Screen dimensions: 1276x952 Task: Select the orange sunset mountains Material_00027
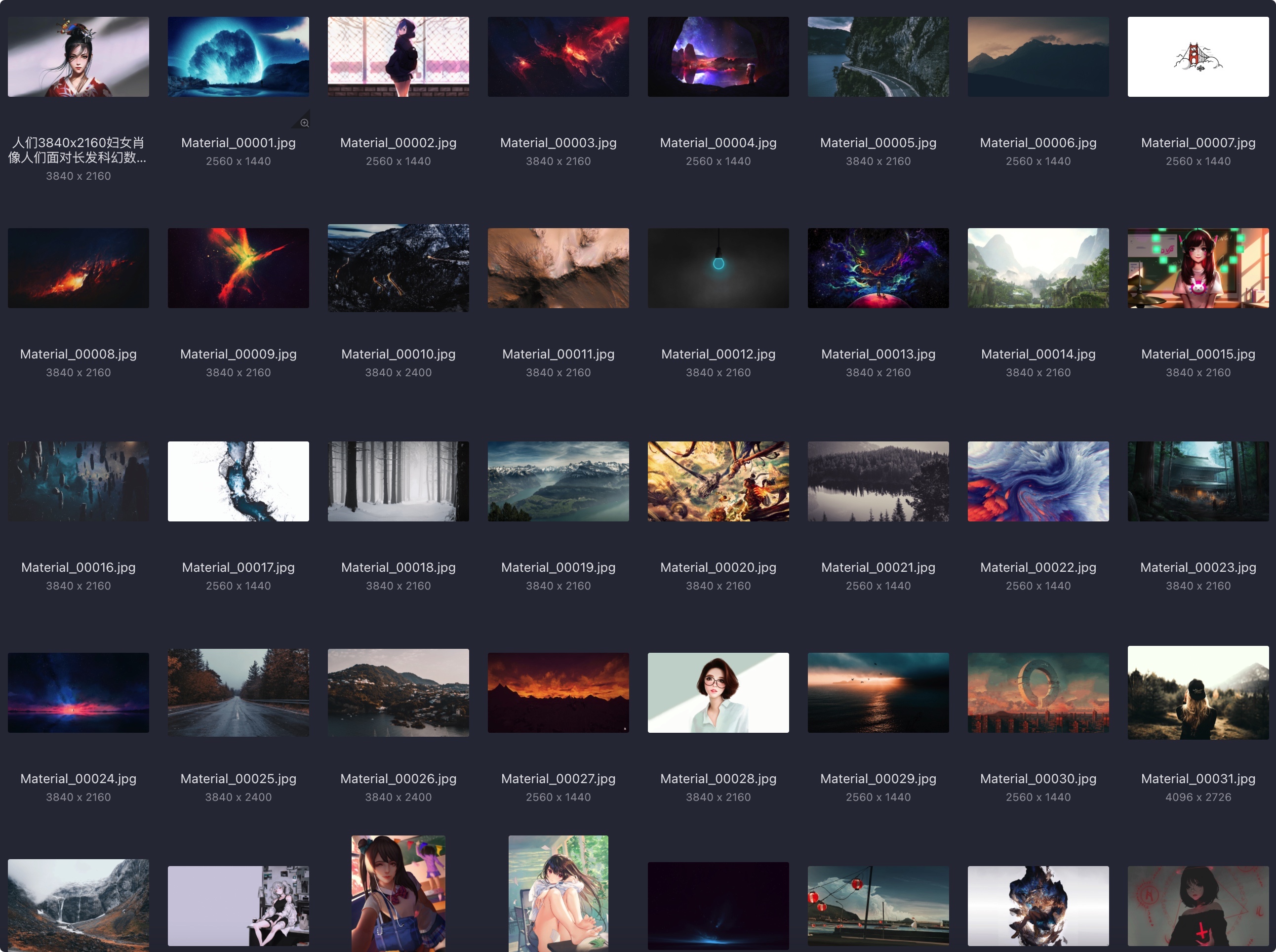coord(558,693)
